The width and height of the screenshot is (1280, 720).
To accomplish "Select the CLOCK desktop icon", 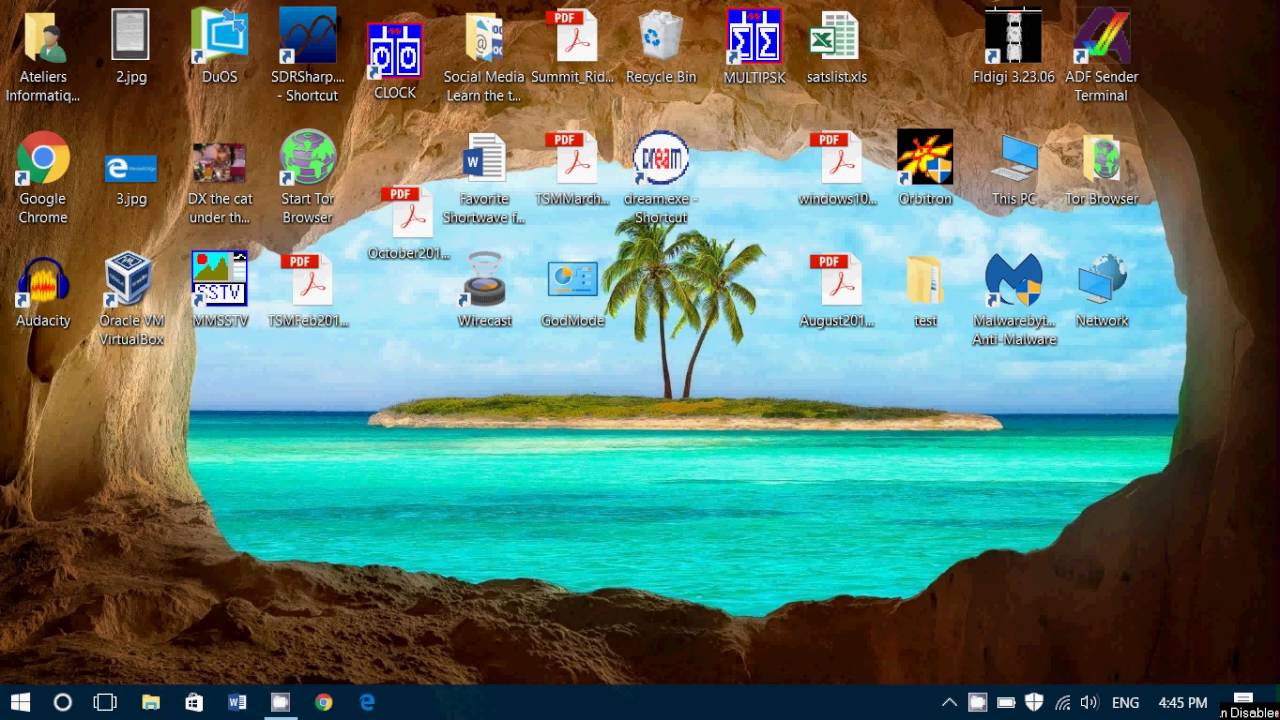I will (395, 52).
